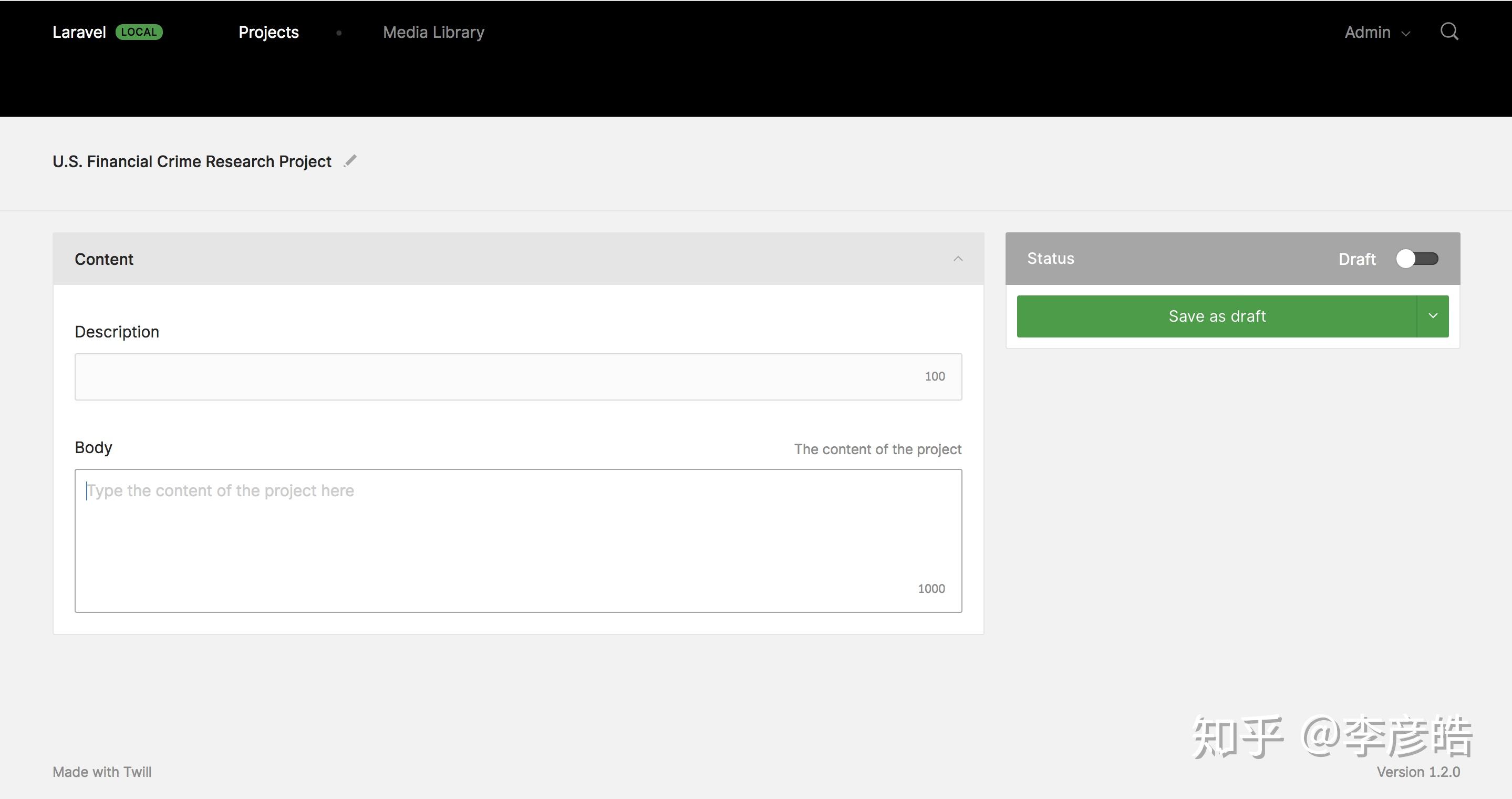Click the green LOCAL environment badge
Screen dimensions: 1512x799
coord(139,32)
